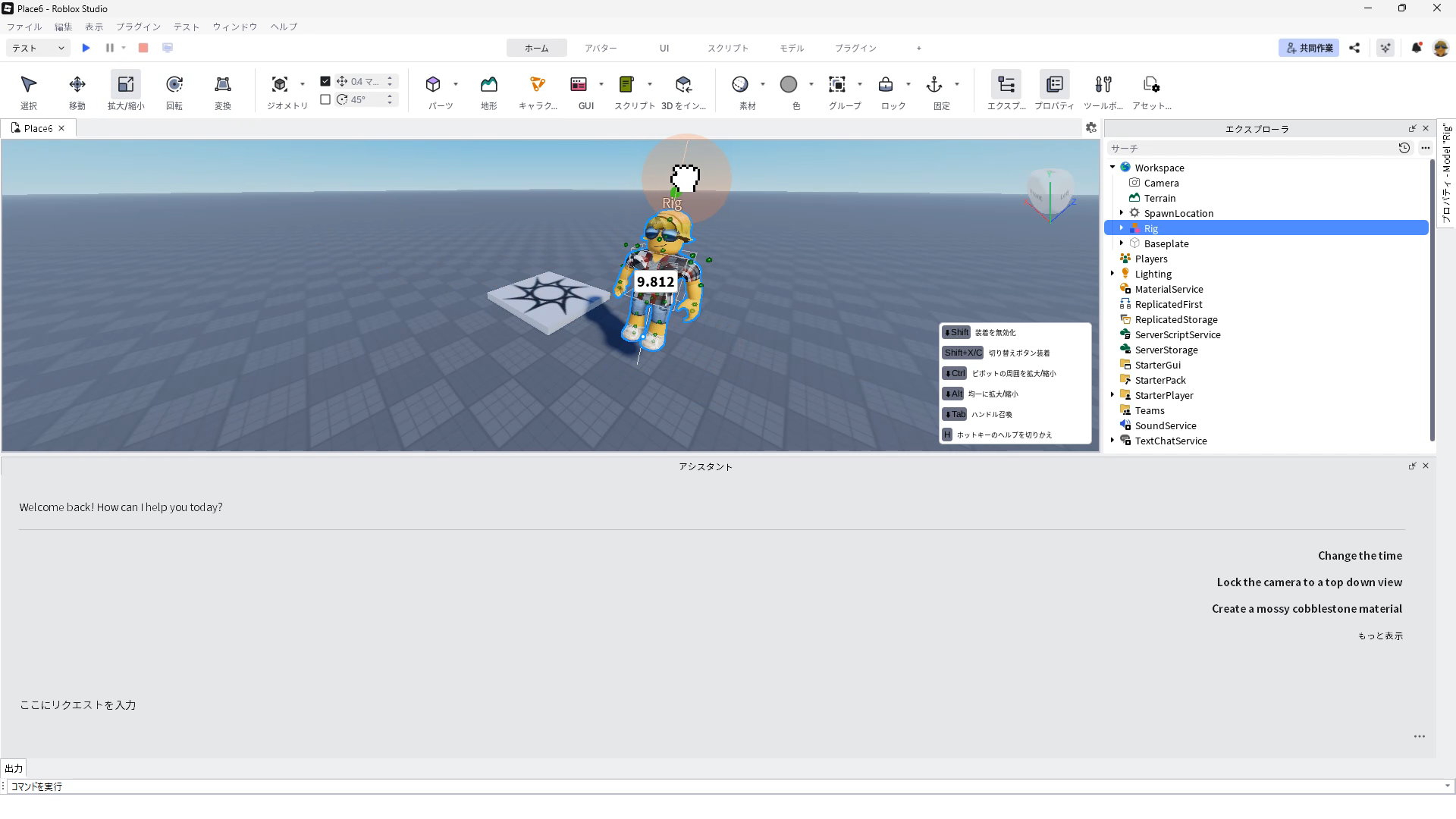Open the テスト mode dropdown
Viewport: 1456px width, 819px height.
click(38, 48)
